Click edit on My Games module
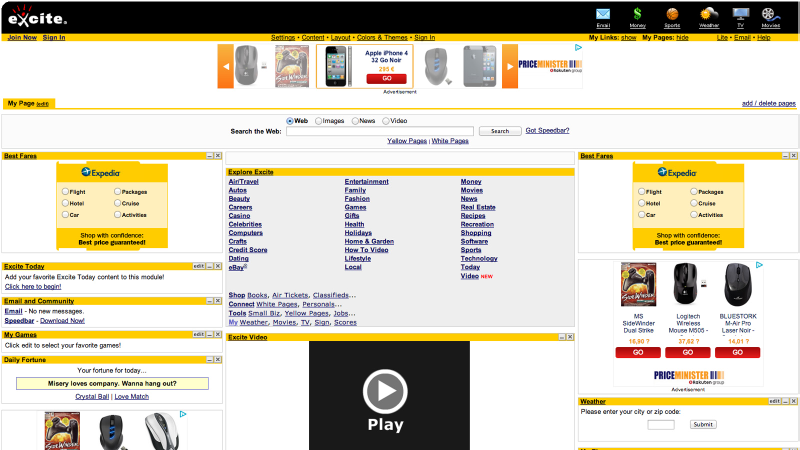The width and height of the screenshot is (800, 450). click(198, 334)
